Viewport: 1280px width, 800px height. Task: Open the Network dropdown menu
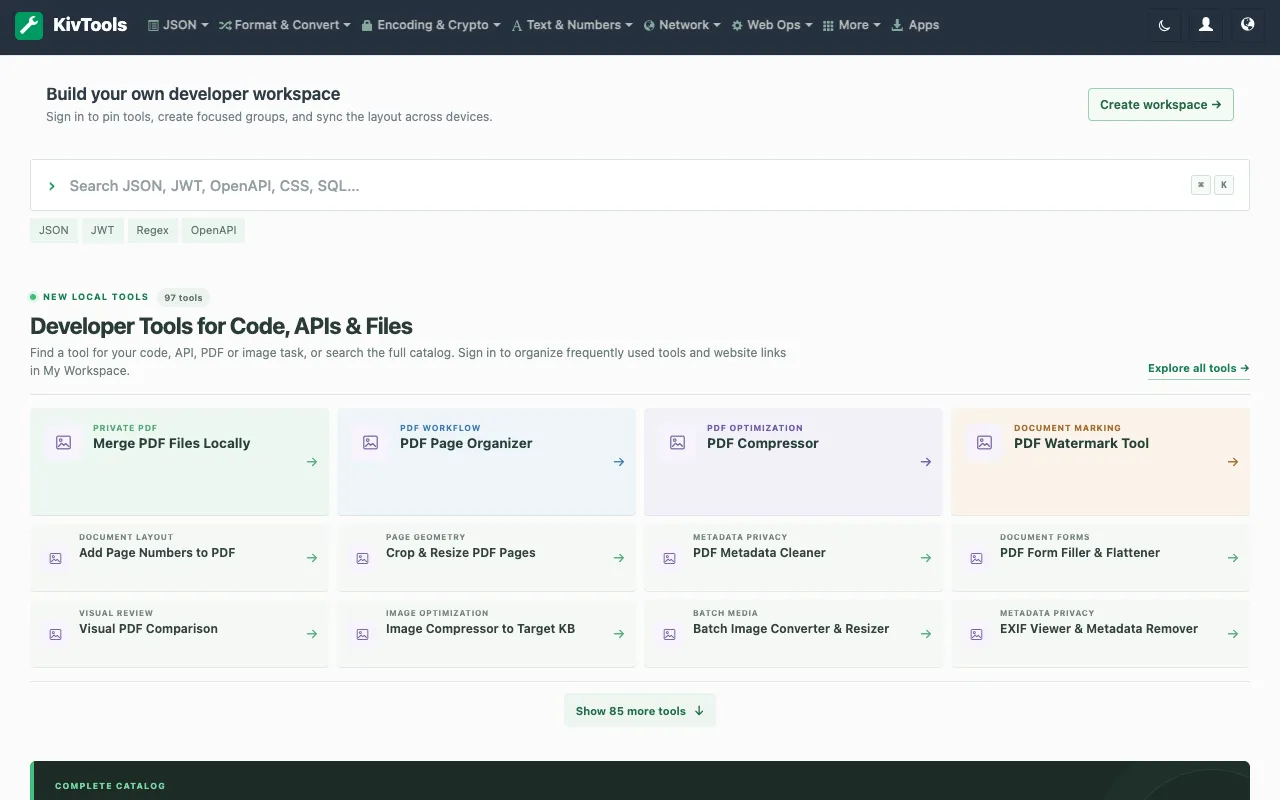tap(682, 25)
